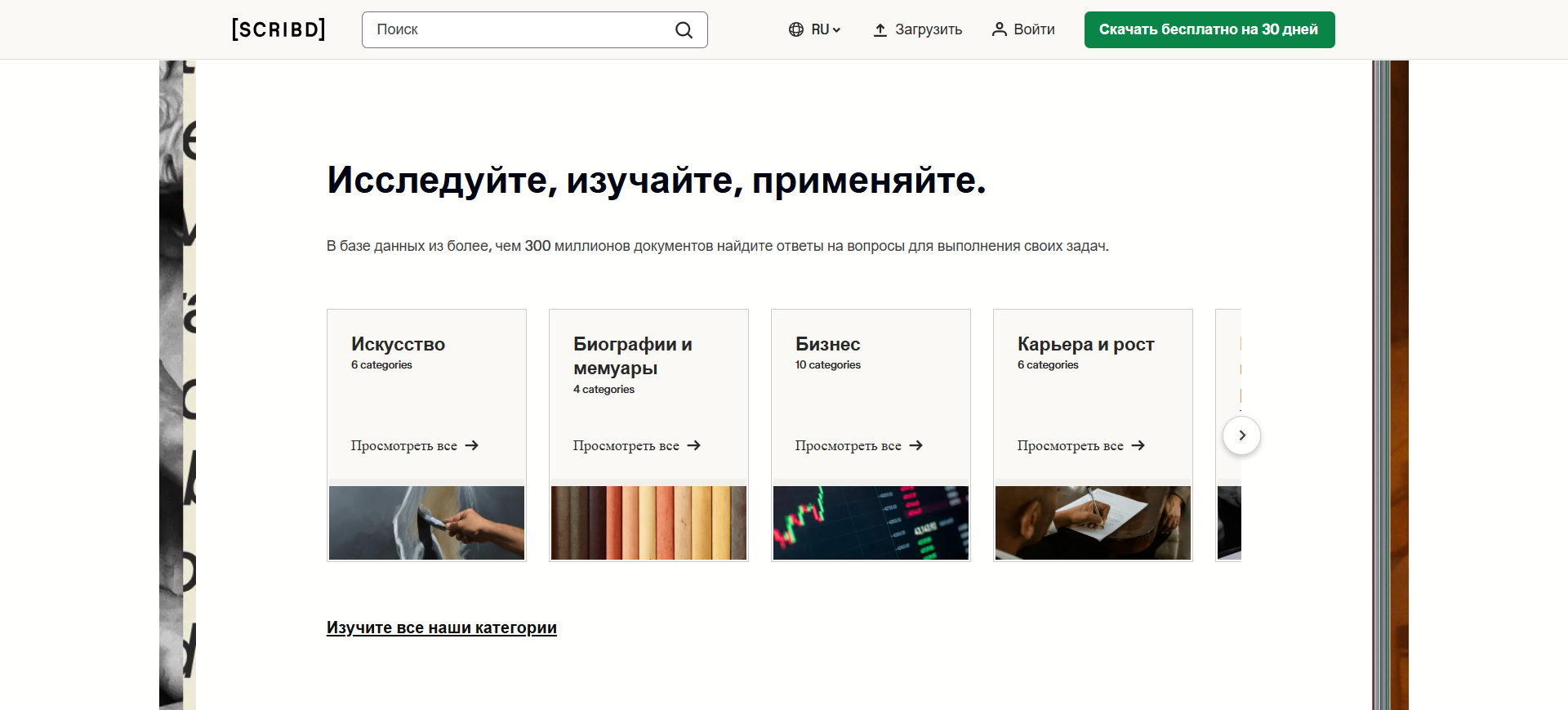This screenshot has height=710, width=1568.
Task: Click the Scribd logo
Action: coord(278,29)
